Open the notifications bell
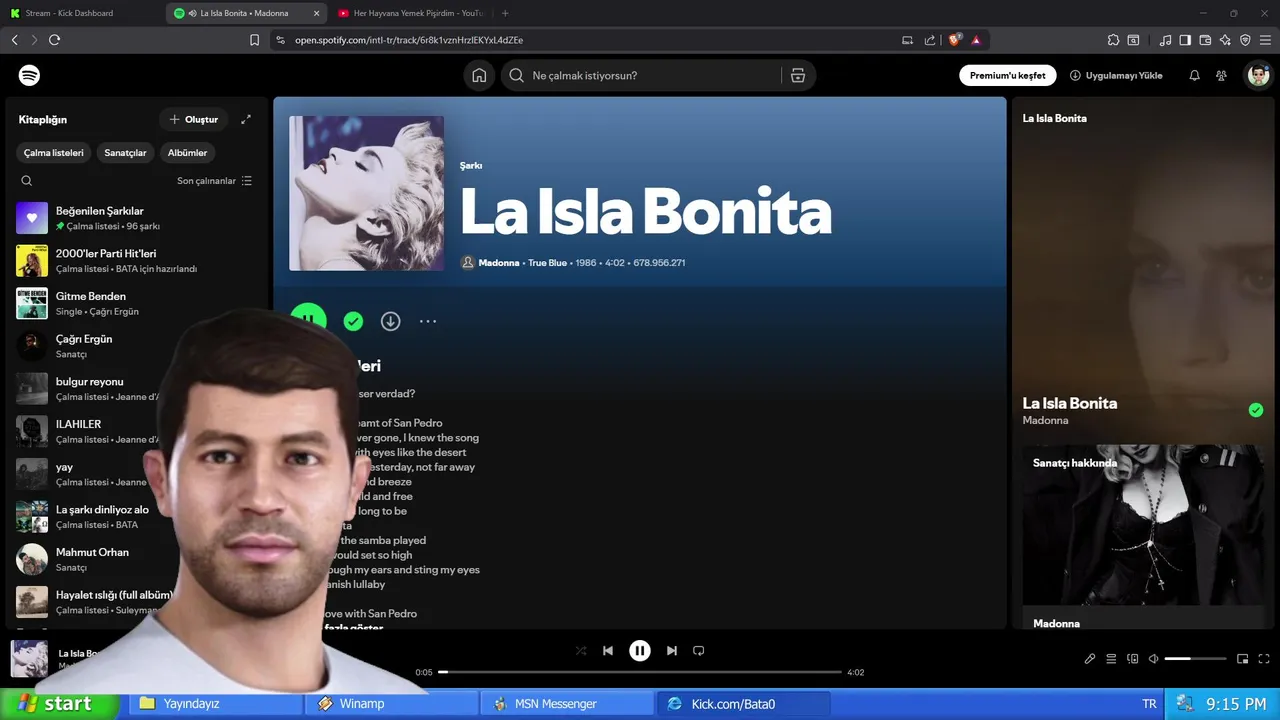 1194,76
